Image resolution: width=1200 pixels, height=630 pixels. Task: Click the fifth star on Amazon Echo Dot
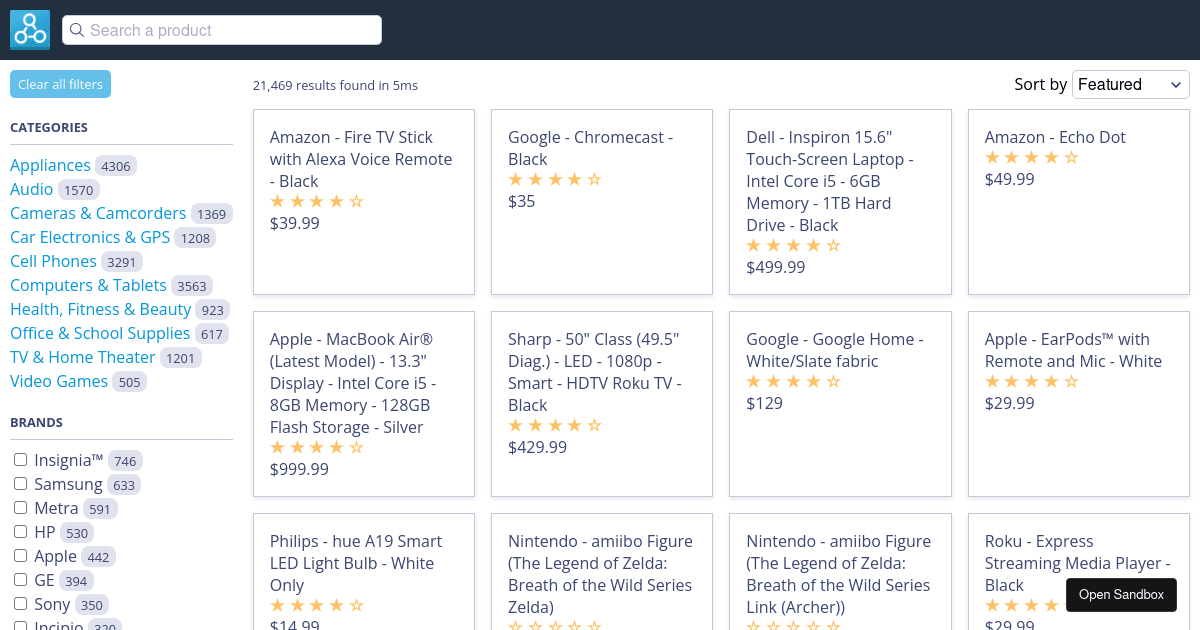click(x=1072, y=157)
